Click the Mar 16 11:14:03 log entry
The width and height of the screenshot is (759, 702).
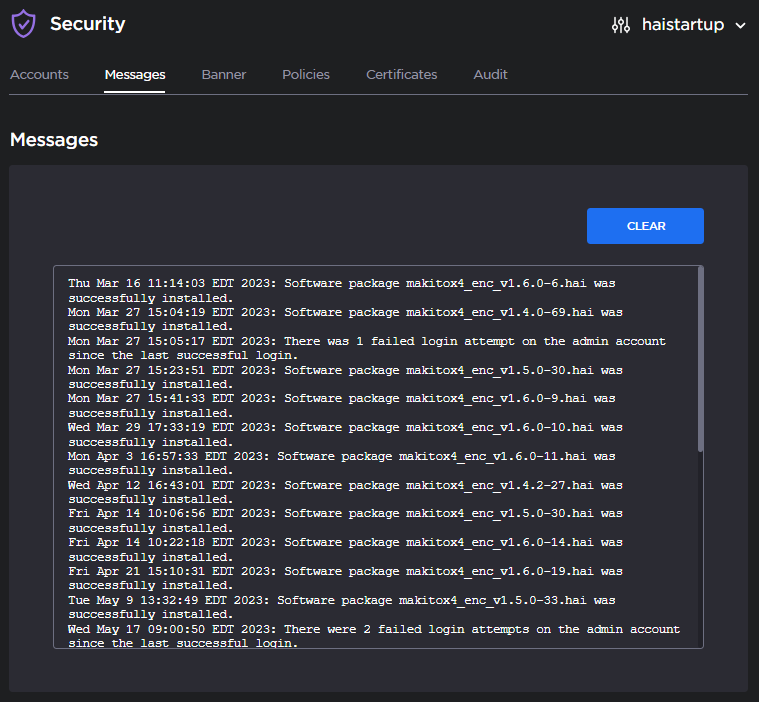(x=345, y=290)
